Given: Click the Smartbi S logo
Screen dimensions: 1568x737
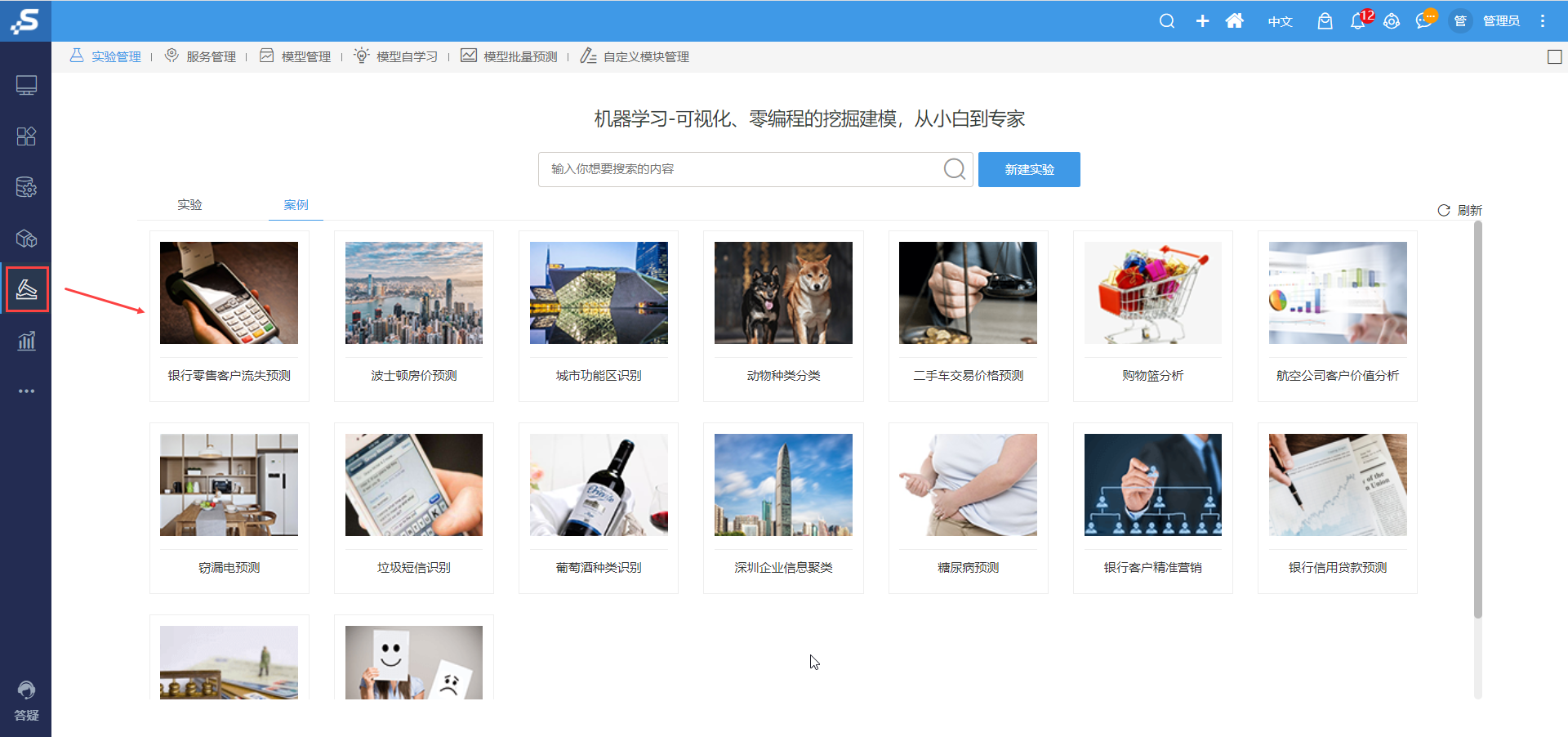Looking at the screenshot, I should [x=25, y=20].
